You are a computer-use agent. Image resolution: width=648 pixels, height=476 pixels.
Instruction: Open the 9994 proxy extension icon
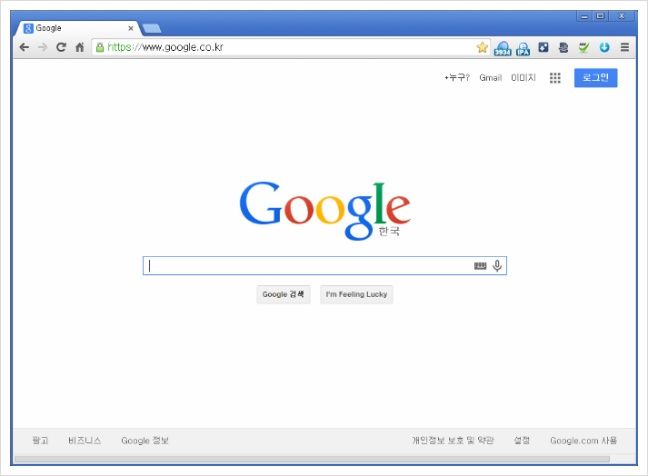point(503,48)
